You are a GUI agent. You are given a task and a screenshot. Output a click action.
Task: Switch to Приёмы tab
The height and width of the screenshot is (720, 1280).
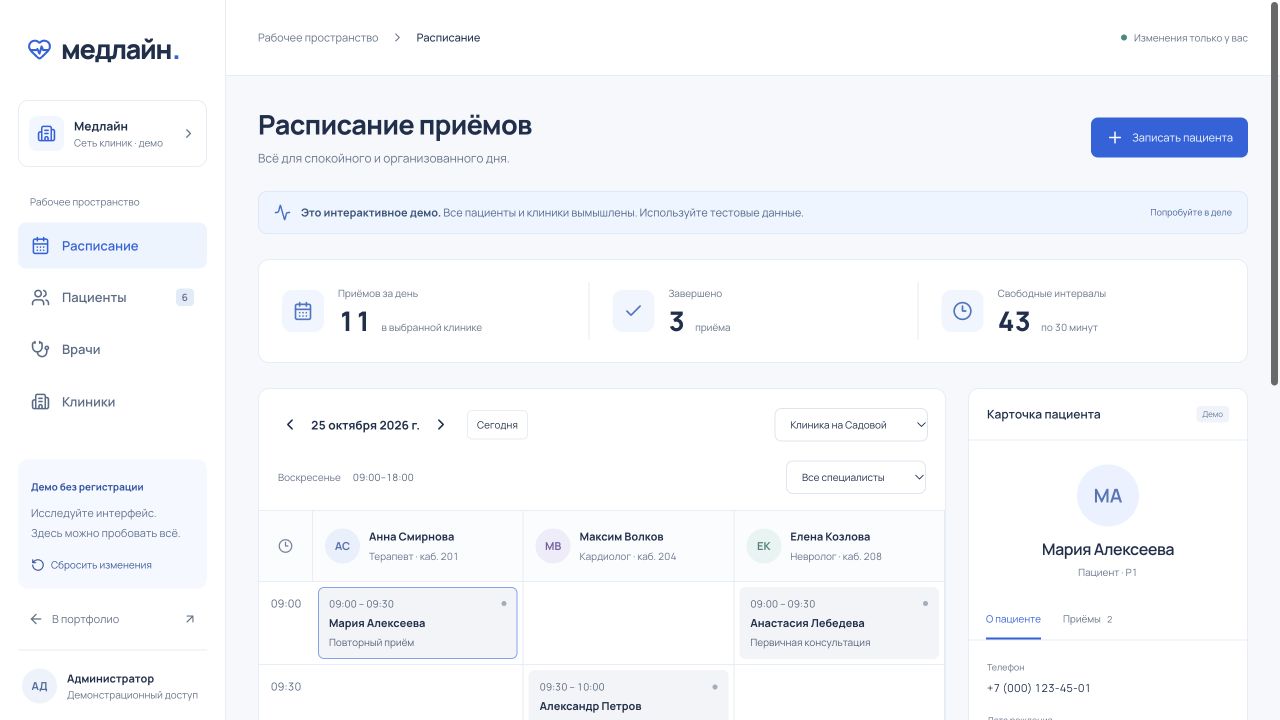(1088, 620)
